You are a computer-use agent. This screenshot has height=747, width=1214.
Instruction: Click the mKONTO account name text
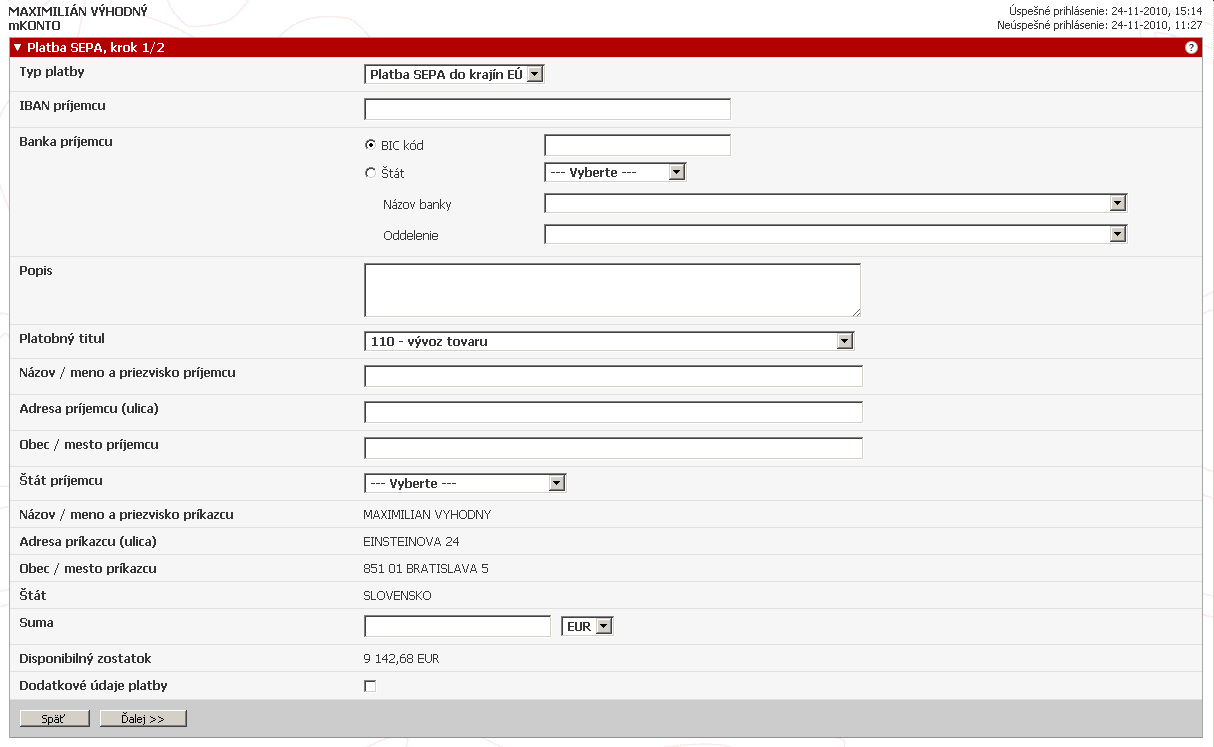(34, 25)
